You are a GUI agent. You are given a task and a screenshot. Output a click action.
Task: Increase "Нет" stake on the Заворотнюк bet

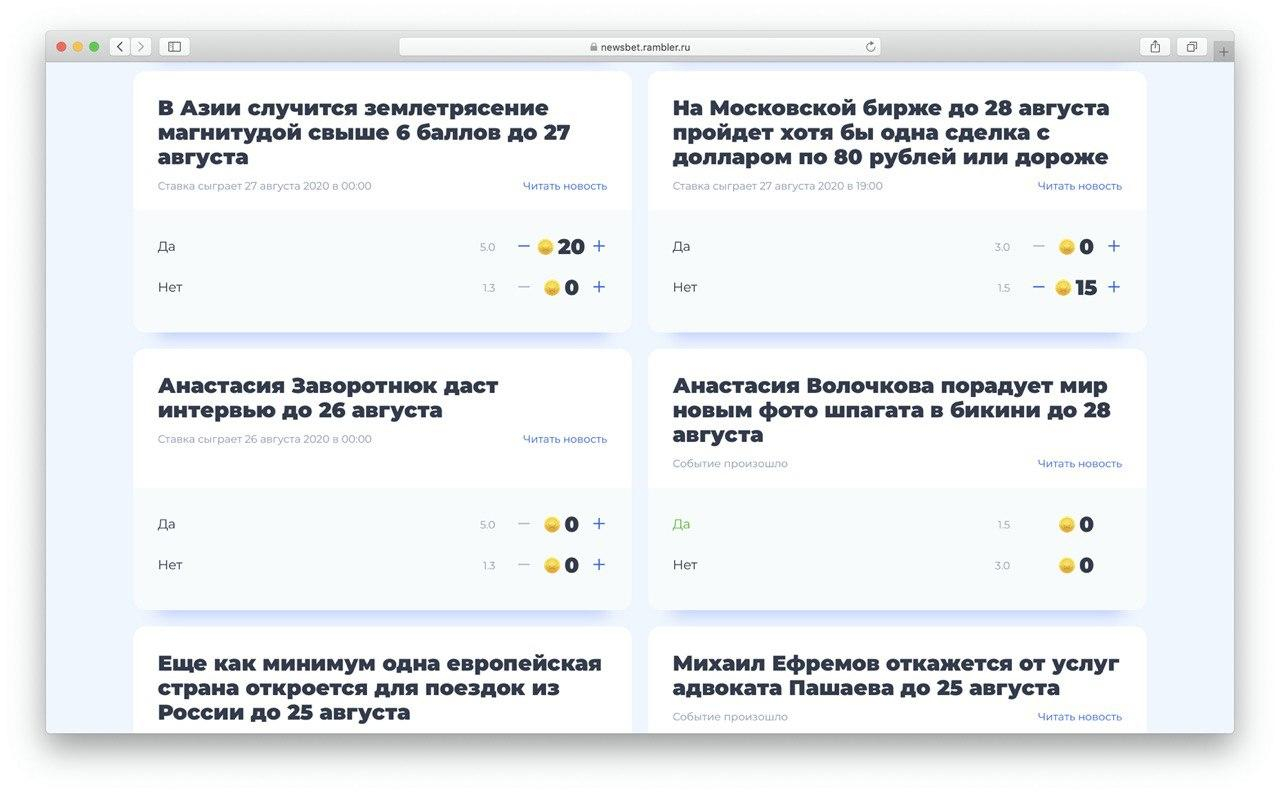click(599, 565)
